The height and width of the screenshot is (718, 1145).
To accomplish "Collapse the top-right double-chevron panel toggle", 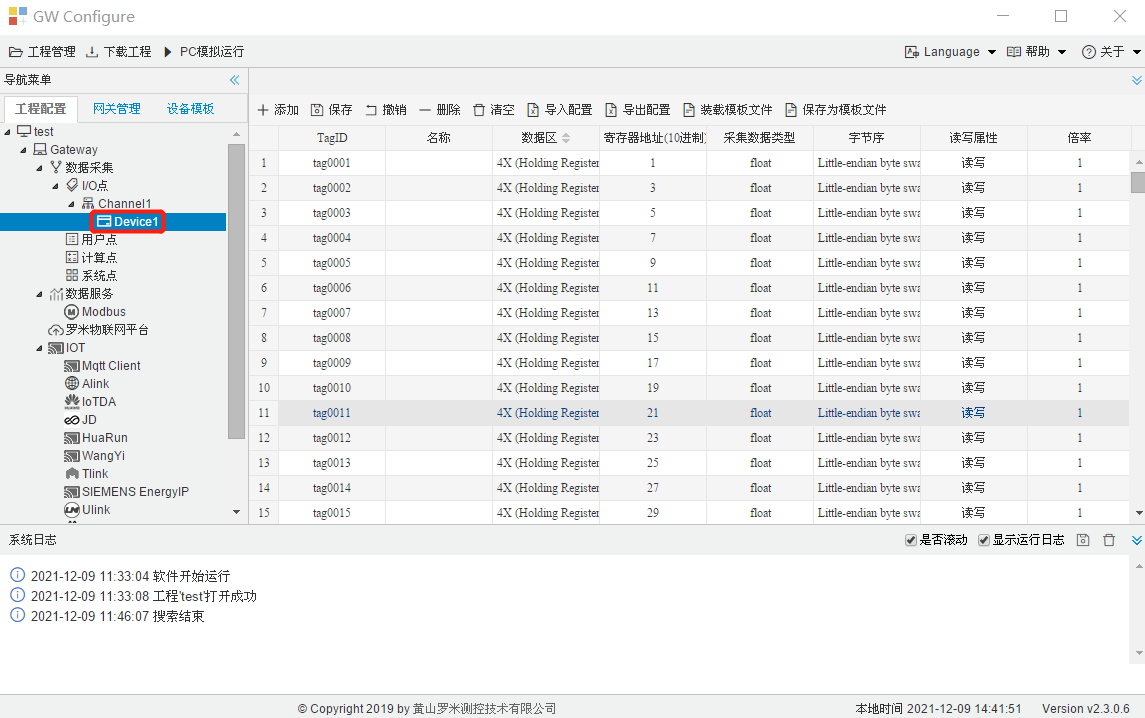I will [x=1136, y=80].
